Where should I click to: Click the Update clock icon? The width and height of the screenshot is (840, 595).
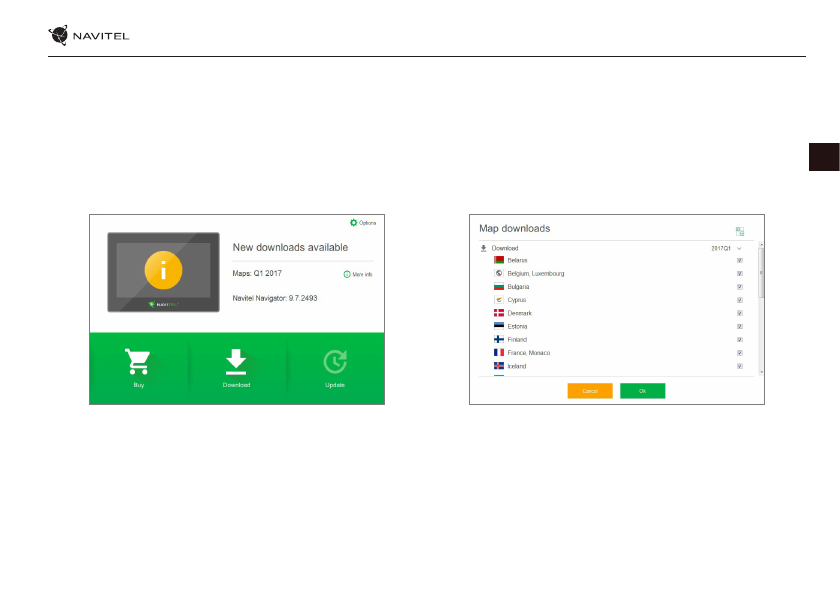tap(335, 361)
